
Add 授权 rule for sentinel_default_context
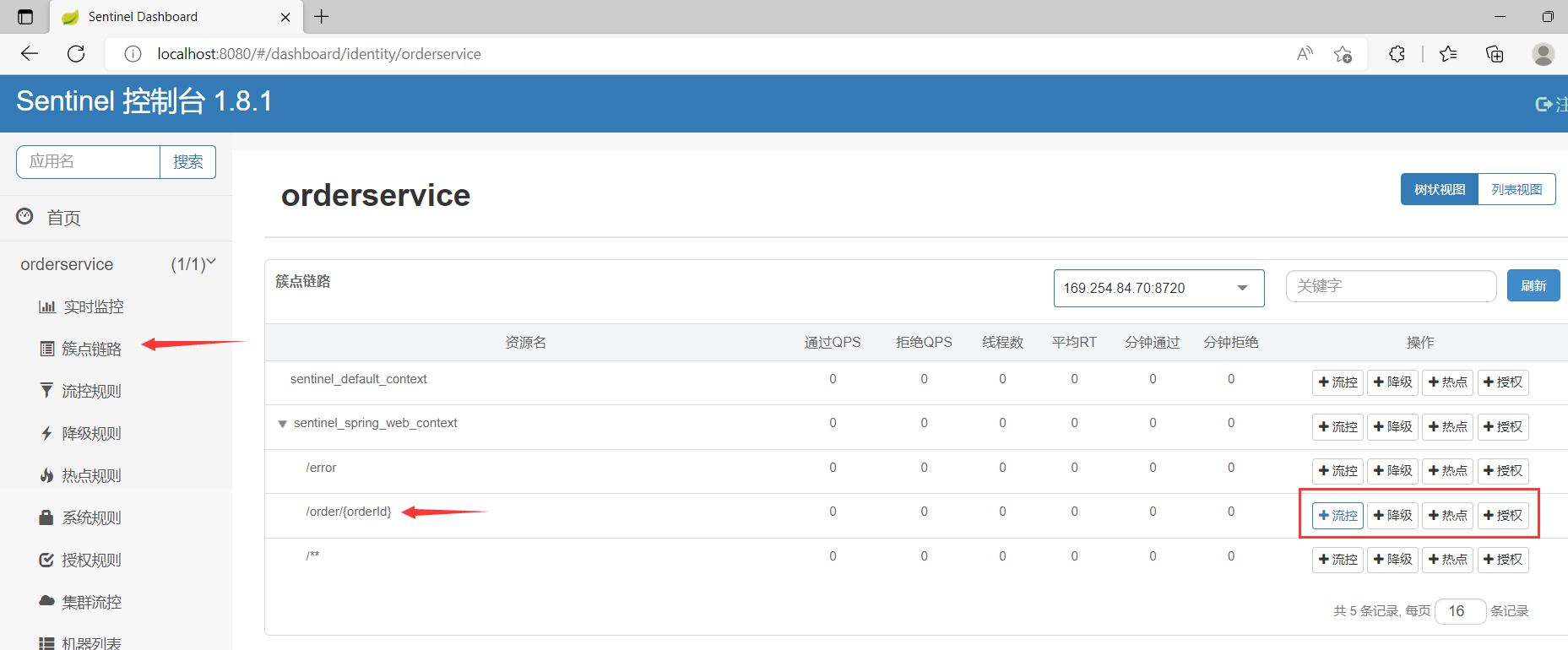(1503, 382)
